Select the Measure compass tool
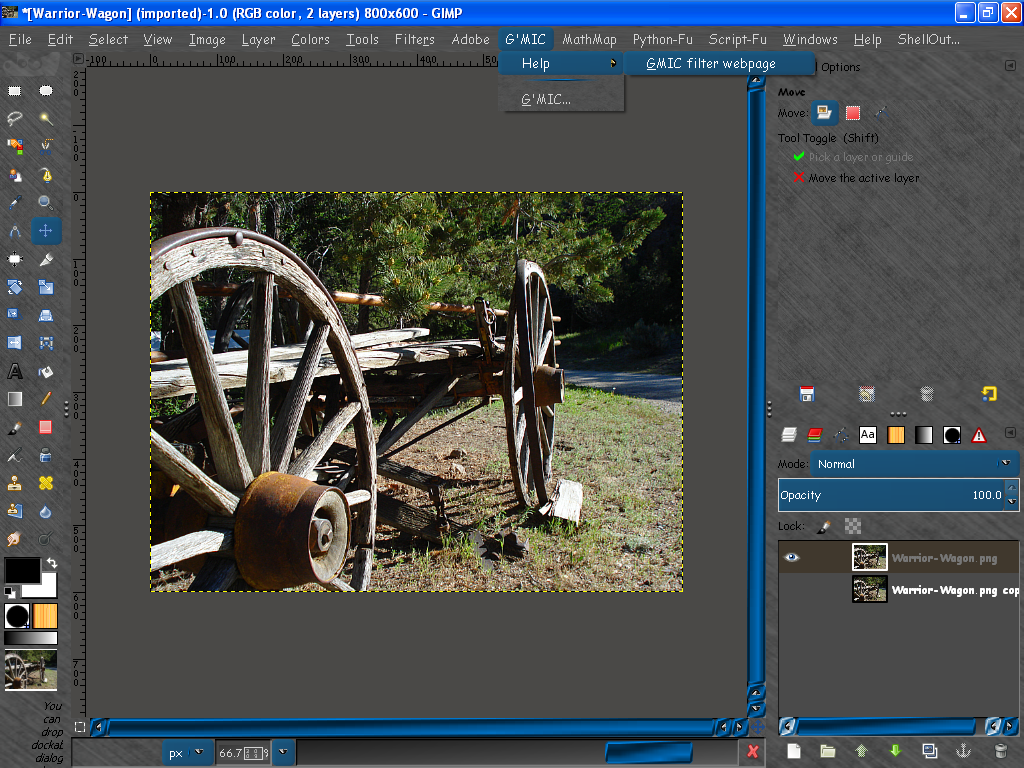 tap(14, 231)
